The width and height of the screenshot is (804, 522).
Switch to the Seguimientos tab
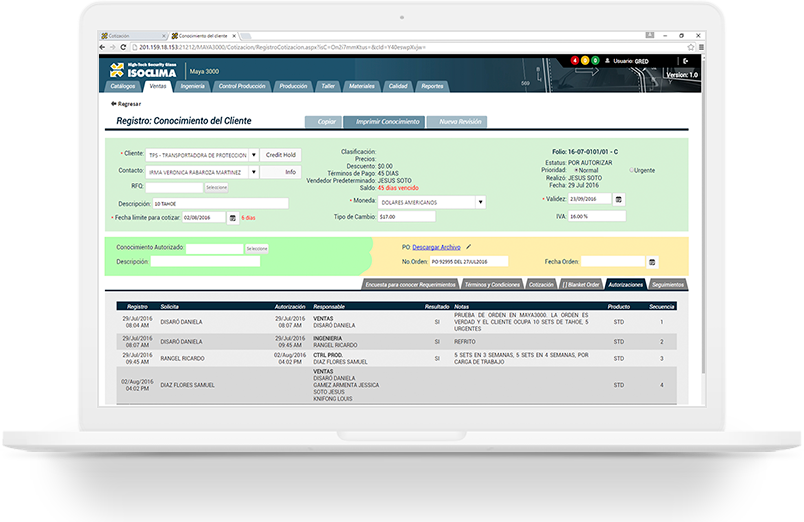668,285
